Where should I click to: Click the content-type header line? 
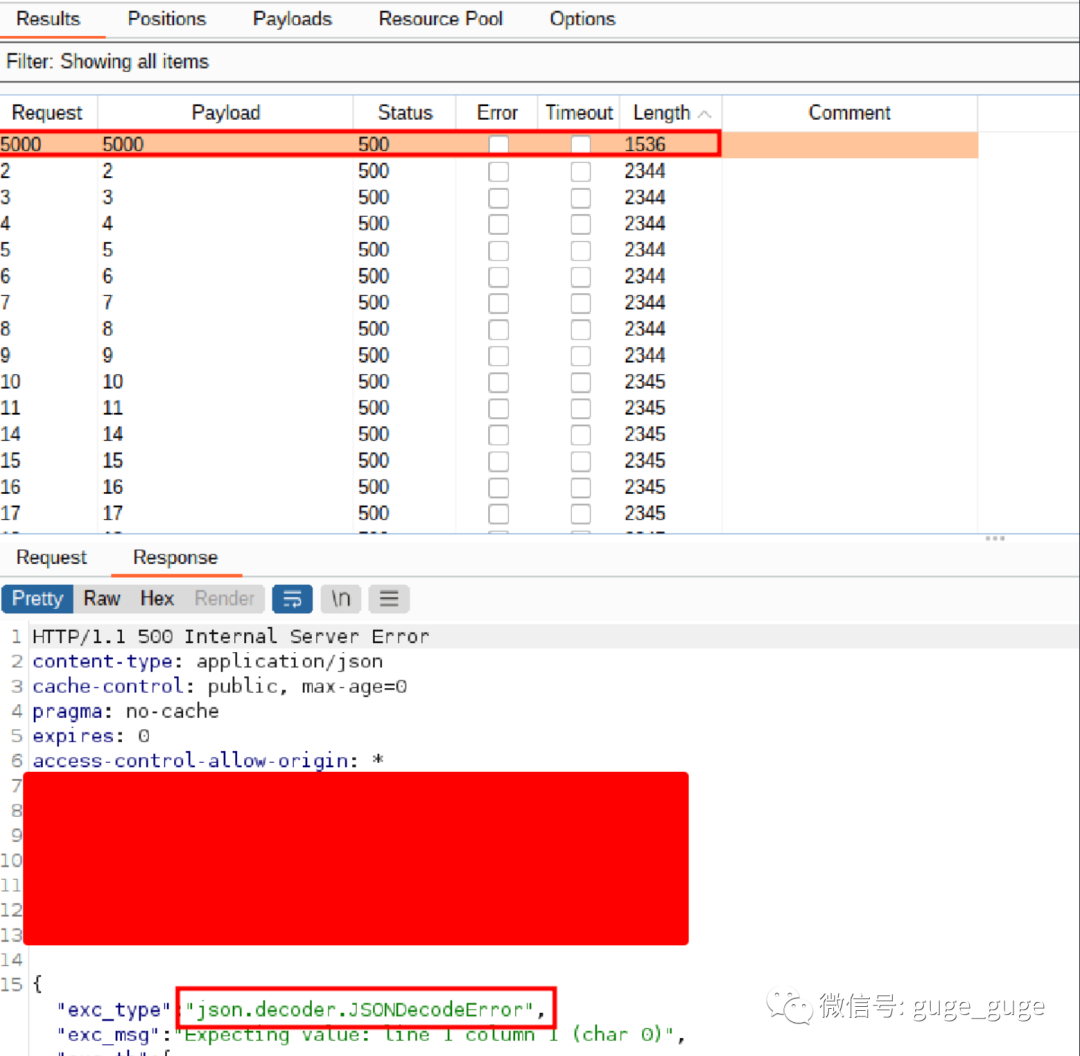[207, 661]
